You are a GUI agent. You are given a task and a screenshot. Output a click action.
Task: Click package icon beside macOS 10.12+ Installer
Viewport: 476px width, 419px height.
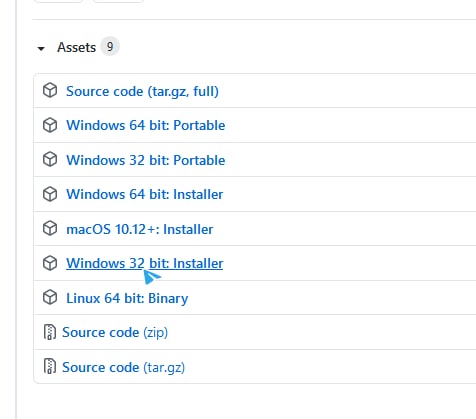tap(50, 229)
